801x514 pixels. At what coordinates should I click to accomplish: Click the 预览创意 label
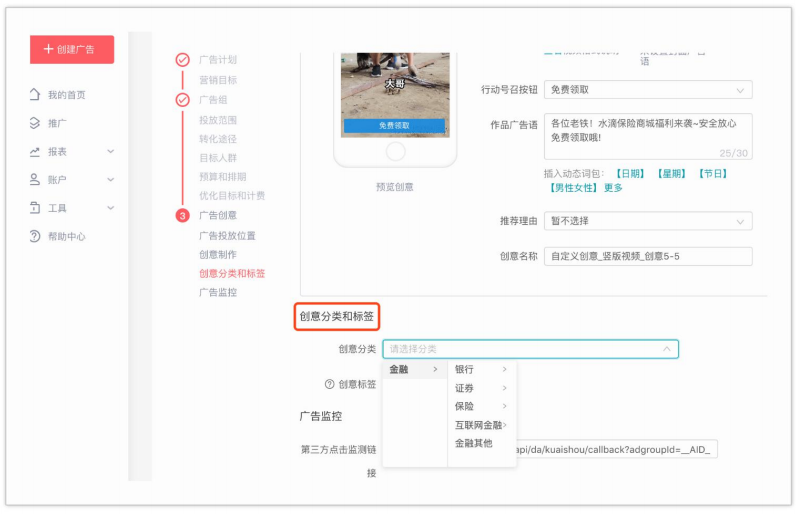[394, 187]
